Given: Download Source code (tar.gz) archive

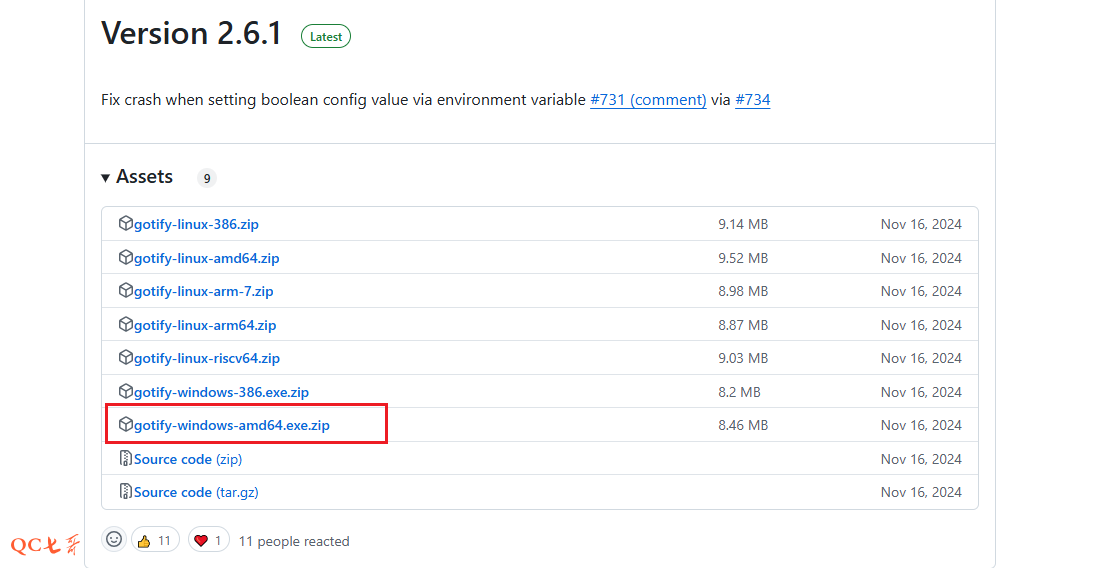Looking at the screenshot, I should [x=196, y=492].
